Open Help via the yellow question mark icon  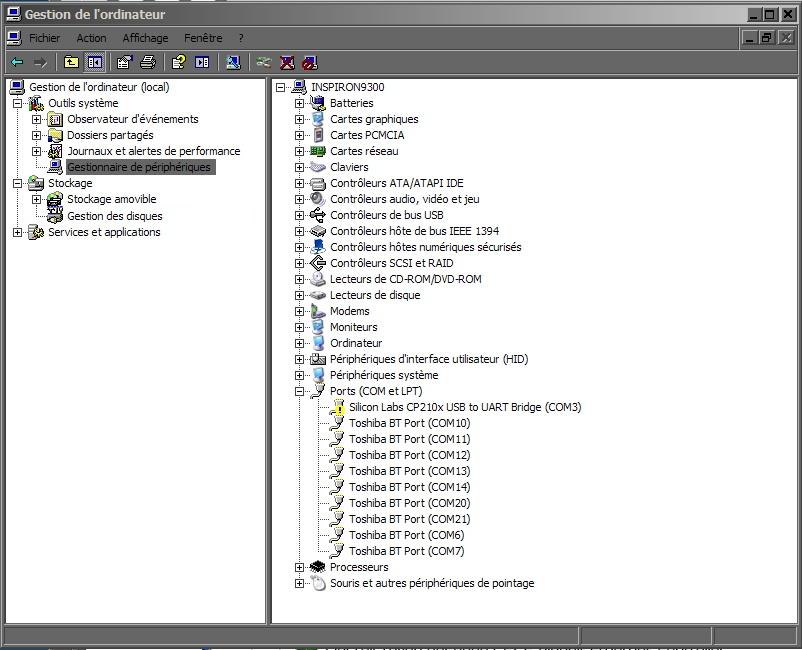179,62
